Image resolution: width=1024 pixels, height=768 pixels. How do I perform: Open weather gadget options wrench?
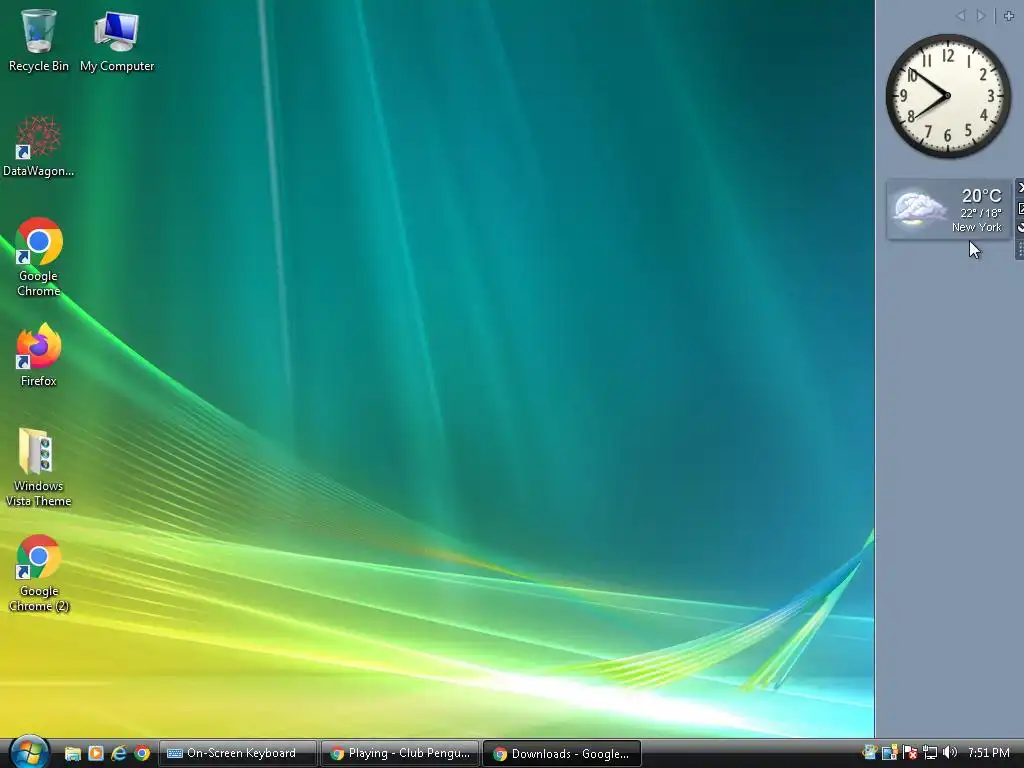point(1020,227)
